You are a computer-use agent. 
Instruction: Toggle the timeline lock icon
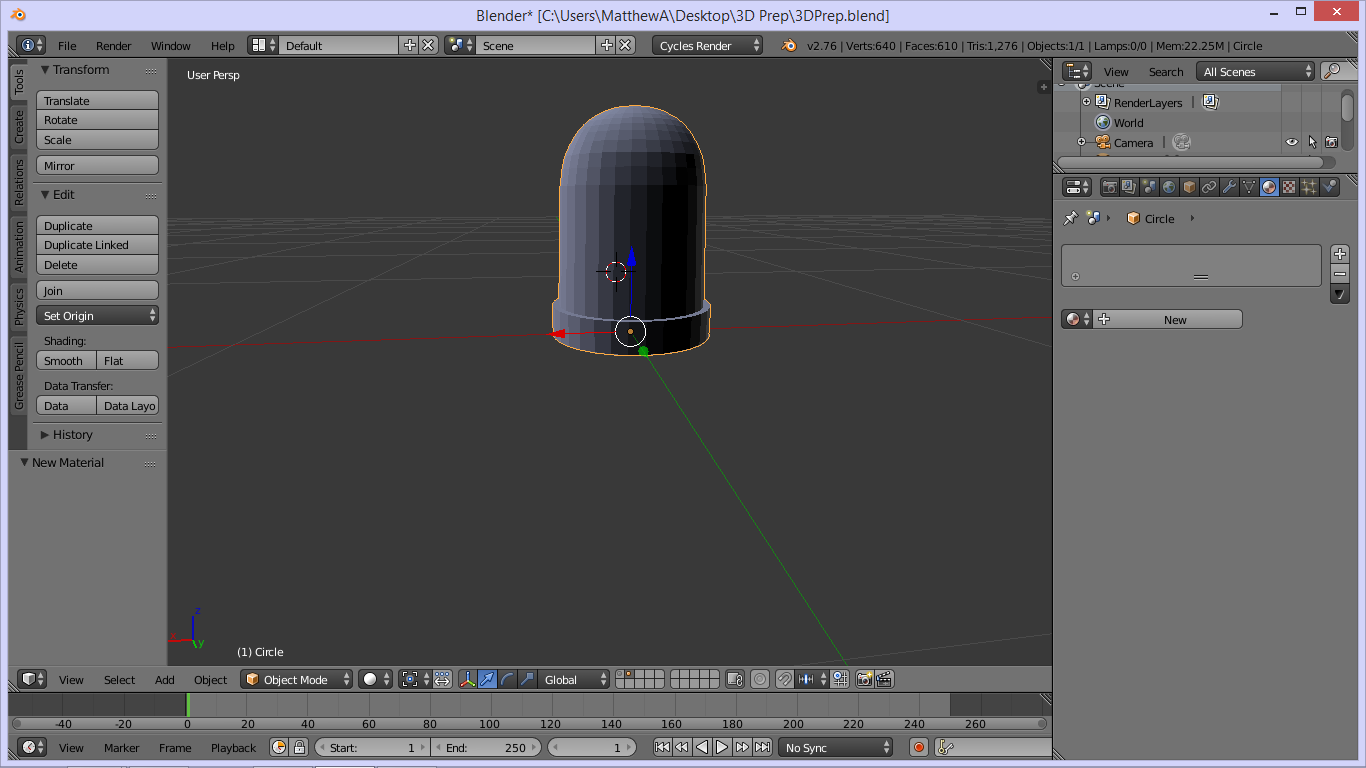pos(299,747)
